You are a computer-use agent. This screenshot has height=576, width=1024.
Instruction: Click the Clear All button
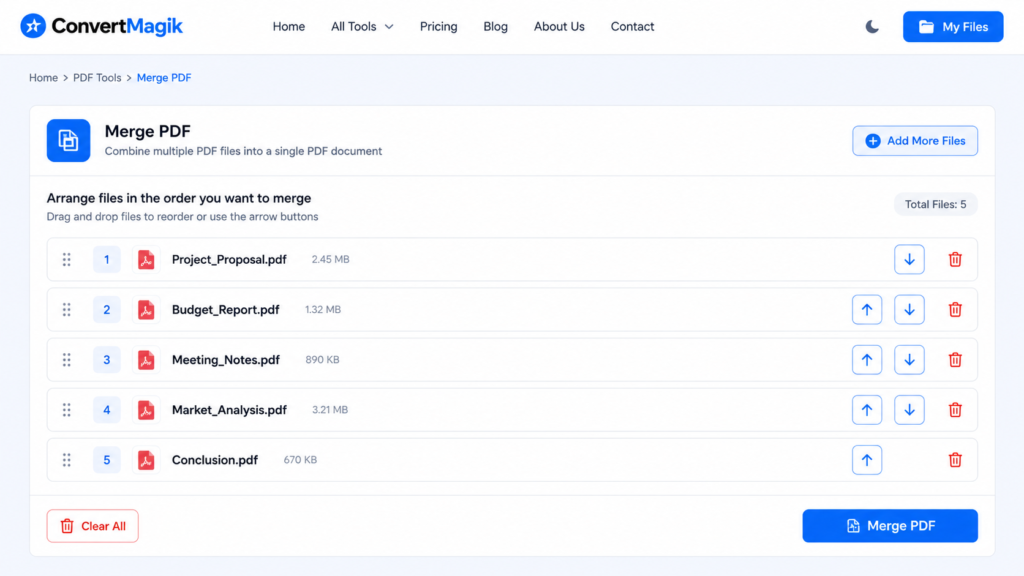click(92, 526)
